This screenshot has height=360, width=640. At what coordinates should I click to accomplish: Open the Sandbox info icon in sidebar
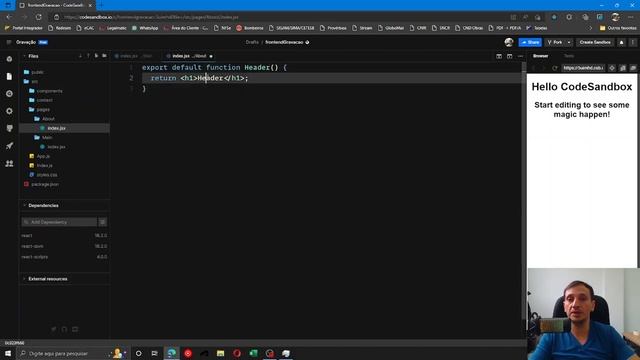(9, 59)
